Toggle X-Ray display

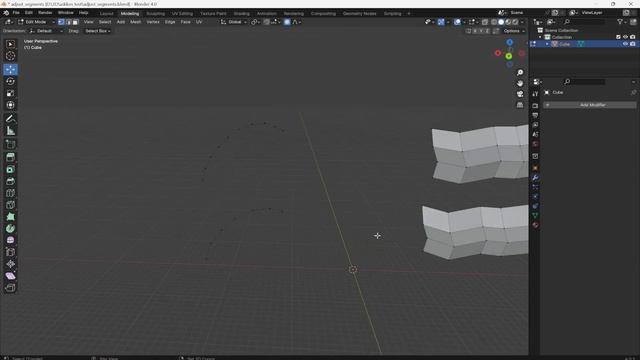click(x=485, y=22)
